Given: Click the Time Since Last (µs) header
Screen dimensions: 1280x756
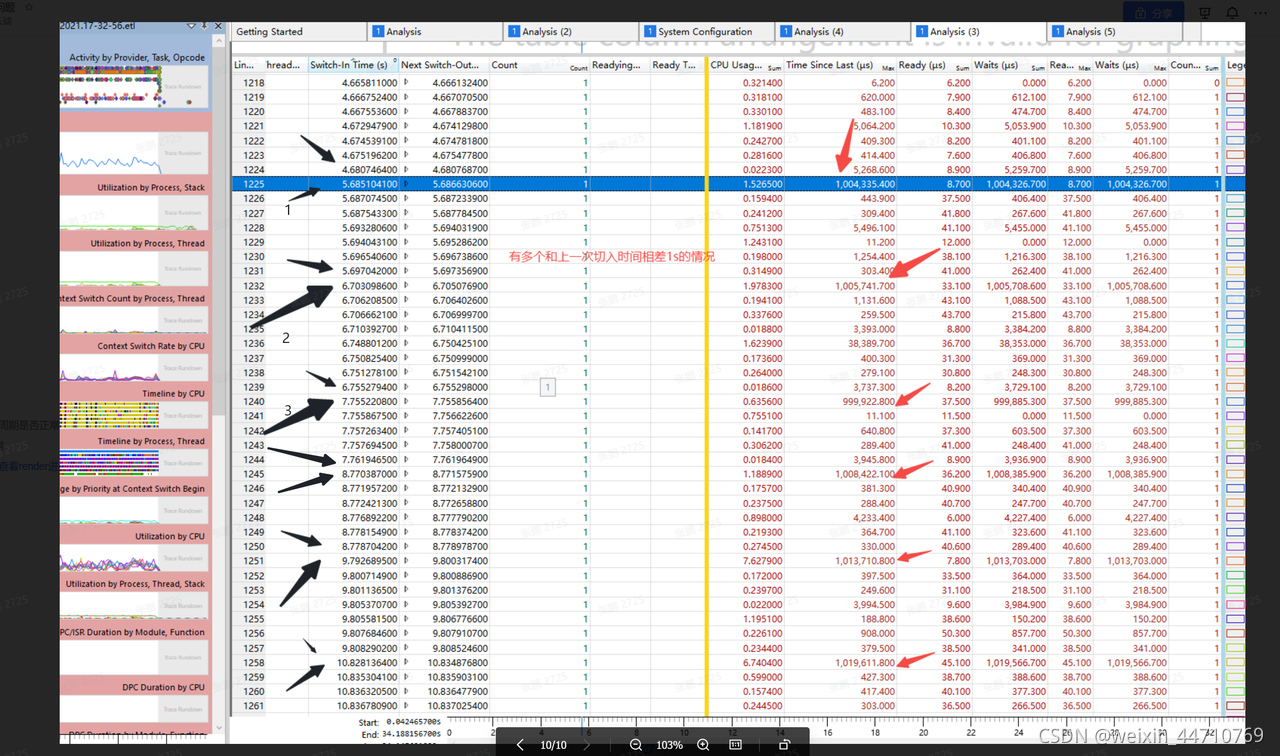Looking at the screenshot, I should click(x=840, y=65).
